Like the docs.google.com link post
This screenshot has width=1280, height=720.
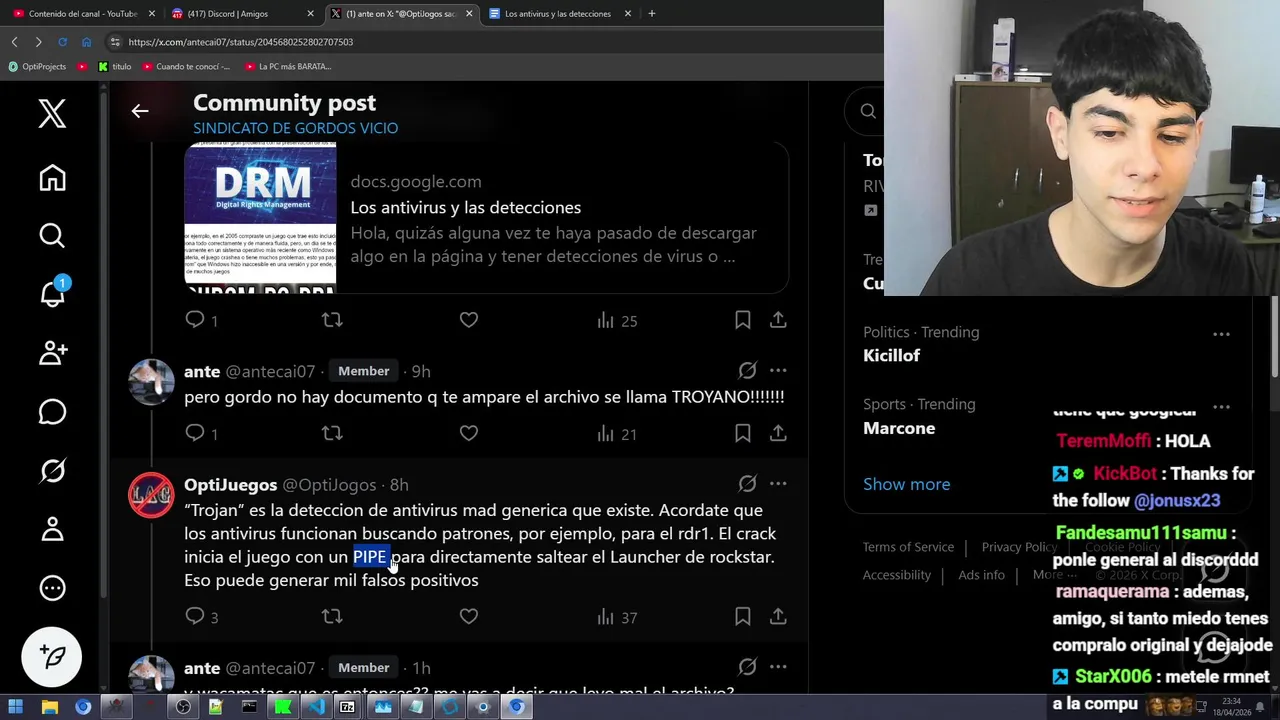click(x=469, y=320)
